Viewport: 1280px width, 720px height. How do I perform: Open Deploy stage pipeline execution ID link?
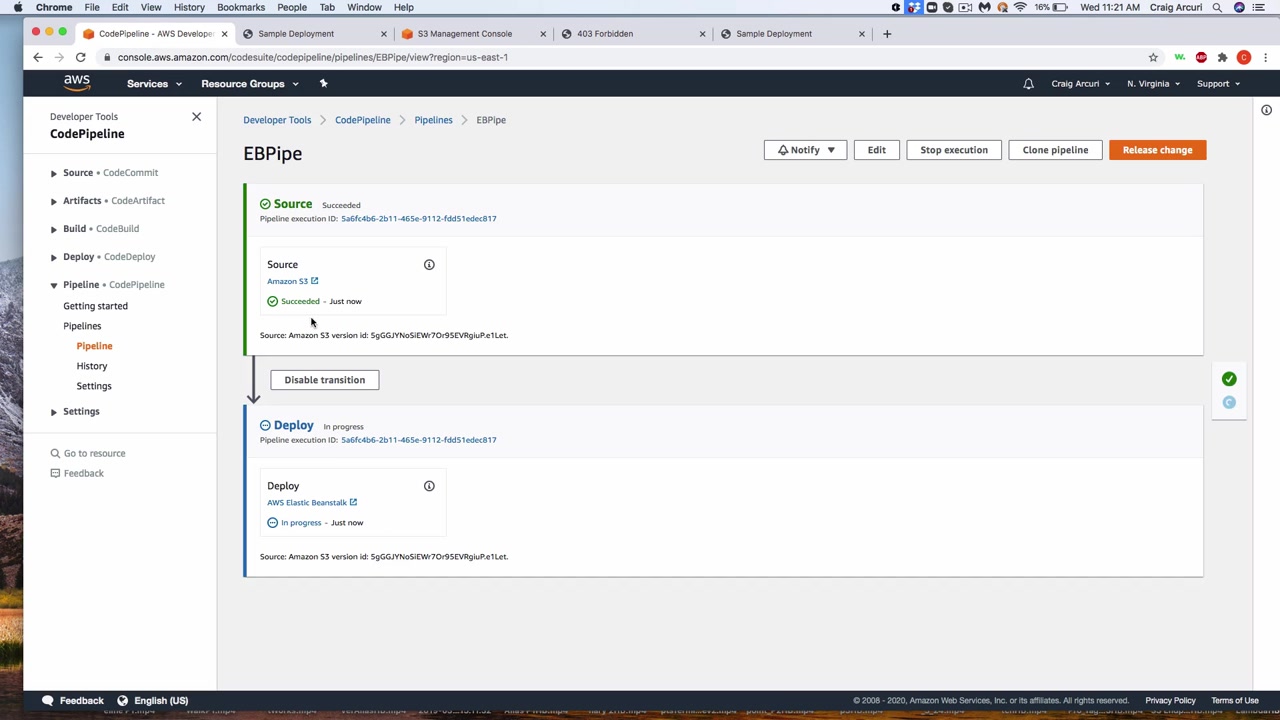click(x=419, y=440)
